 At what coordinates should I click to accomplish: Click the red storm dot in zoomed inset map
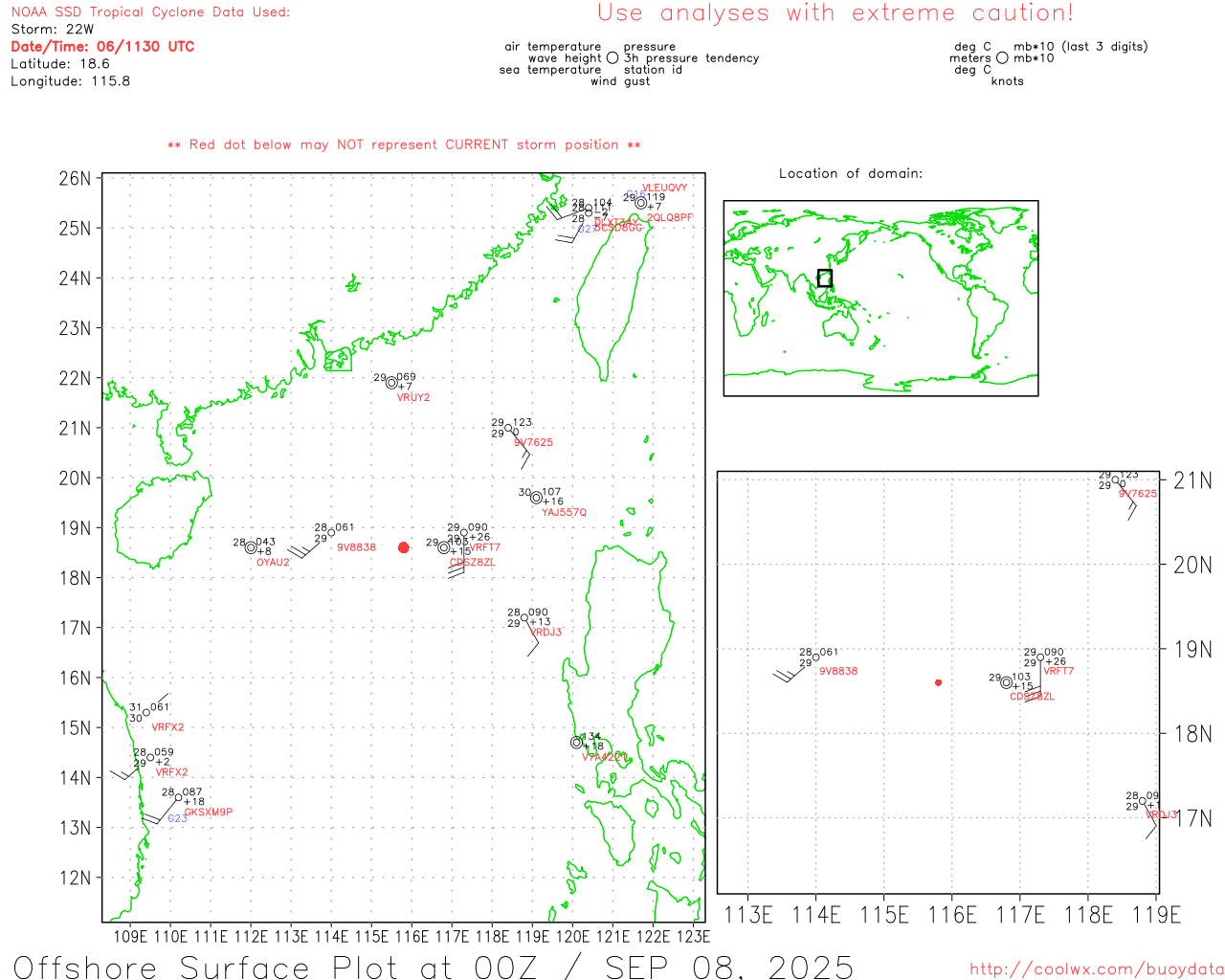[x=939, y=682]
